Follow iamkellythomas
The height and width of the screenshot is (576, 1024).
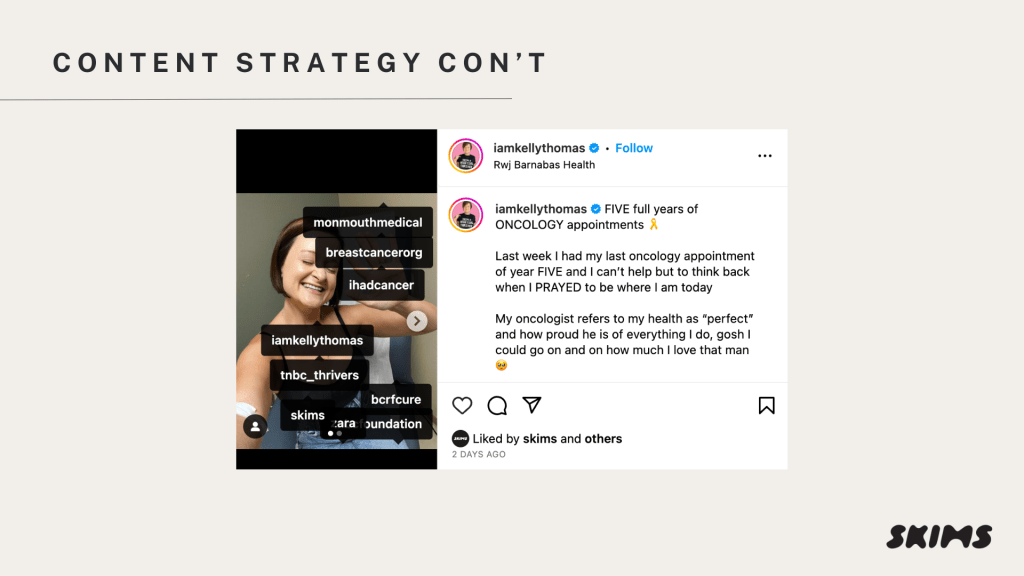pyautogui.click(x=633, y=148)
